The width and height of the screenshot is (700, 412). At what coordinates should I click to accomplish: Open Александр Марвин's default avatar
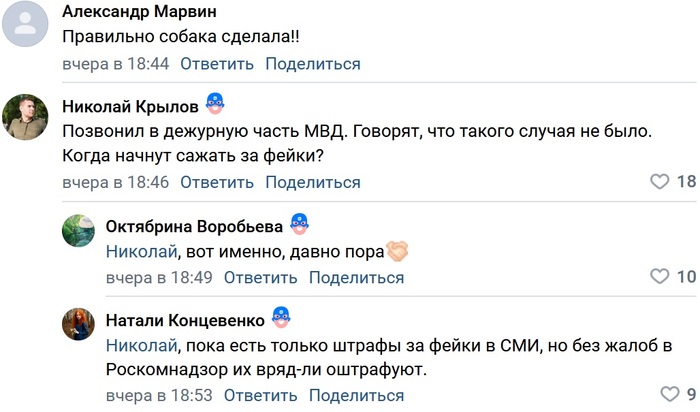[26, 24]
